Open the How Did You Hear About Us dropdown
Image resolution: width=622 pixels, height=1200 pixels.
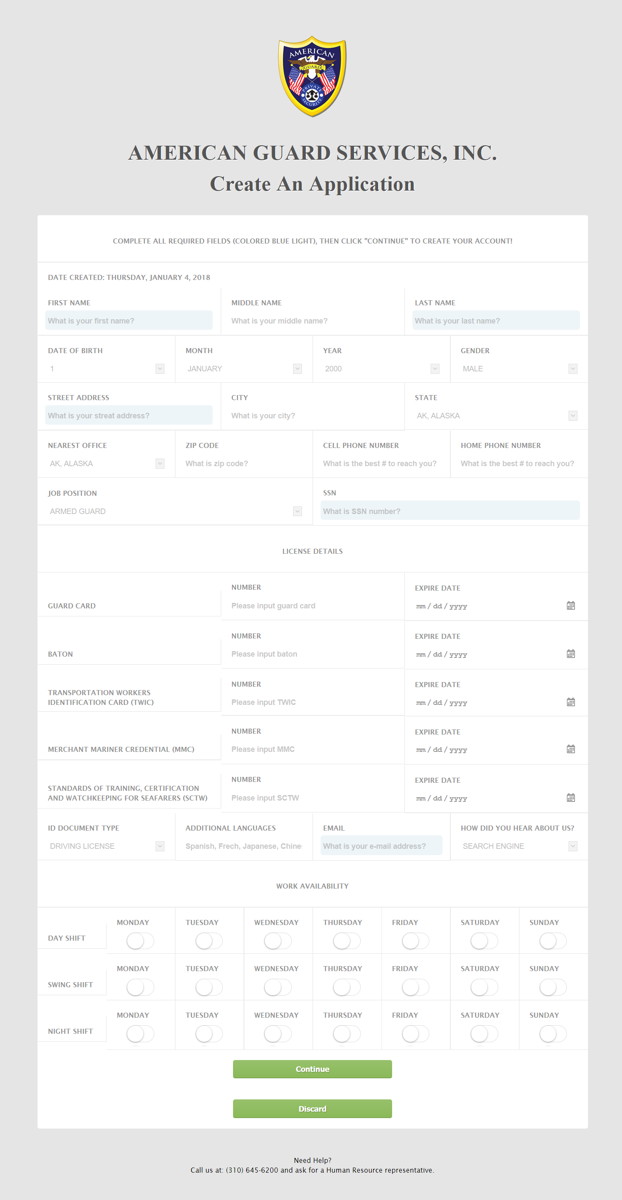pyautogui.click(x=519, y=846)
